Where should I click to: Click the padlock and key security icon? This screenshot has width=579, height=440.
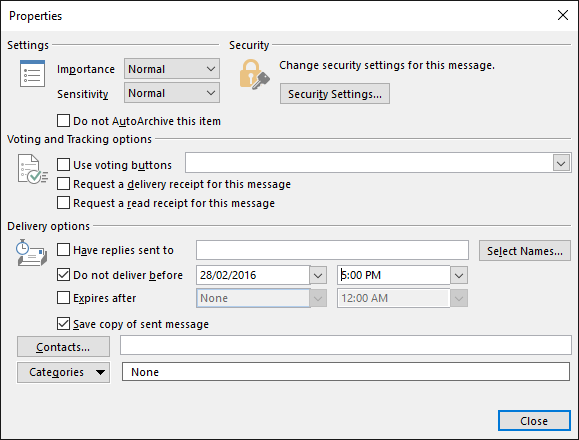click(254, 75)
